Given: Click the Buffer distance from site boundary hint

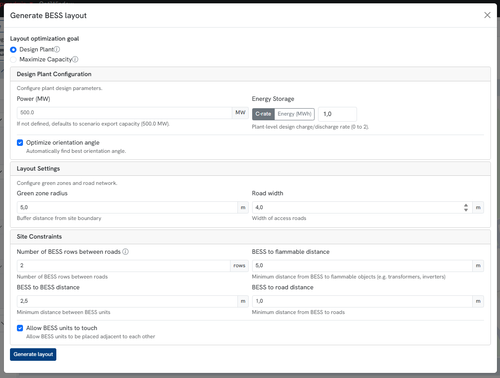Looking at the screenshot, I should pyautogui.click(x=59, y=218).
